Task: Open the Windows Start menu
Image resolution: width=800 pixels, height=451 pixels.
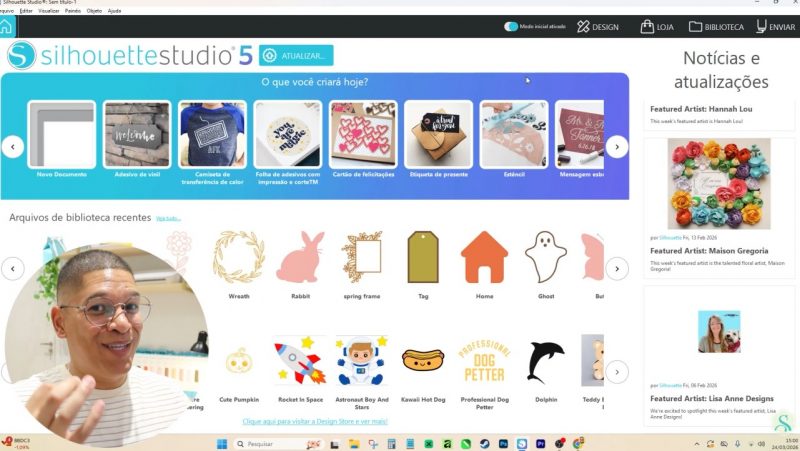Action: pos(222,444)
